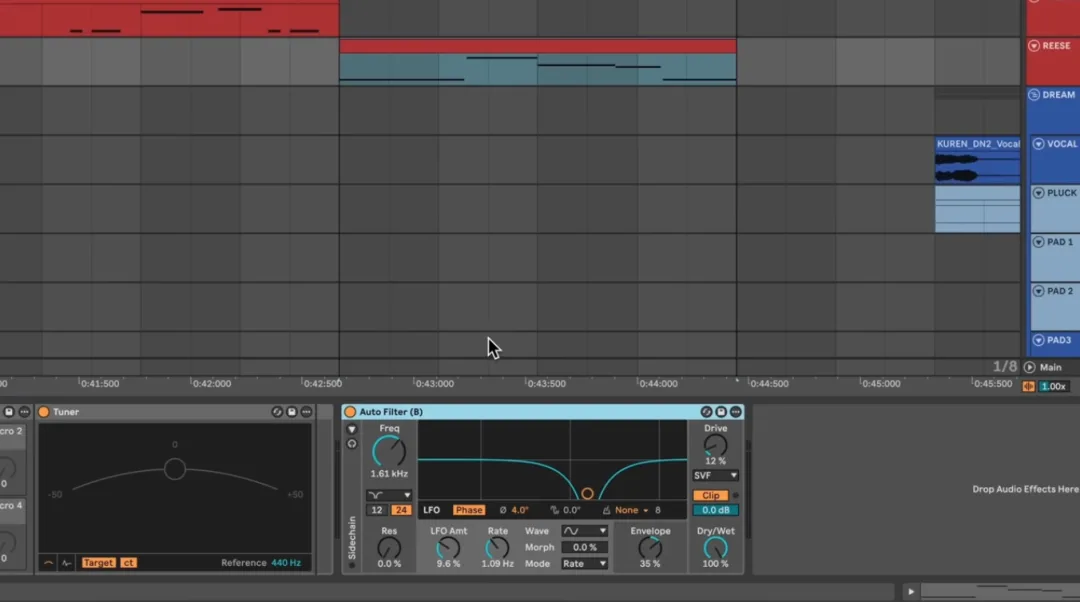The image size is (1080, 602).
Task: Collapse the Auto Filter sidechain triangle toggle
Action: (352, 429)
